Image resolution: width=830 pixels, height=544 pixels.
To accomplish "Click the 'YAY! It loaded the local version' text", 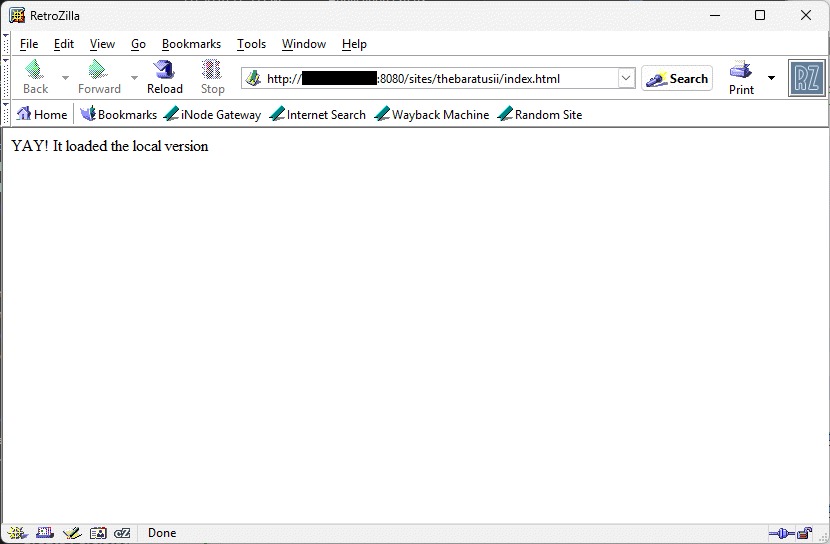I will [110, 146].
